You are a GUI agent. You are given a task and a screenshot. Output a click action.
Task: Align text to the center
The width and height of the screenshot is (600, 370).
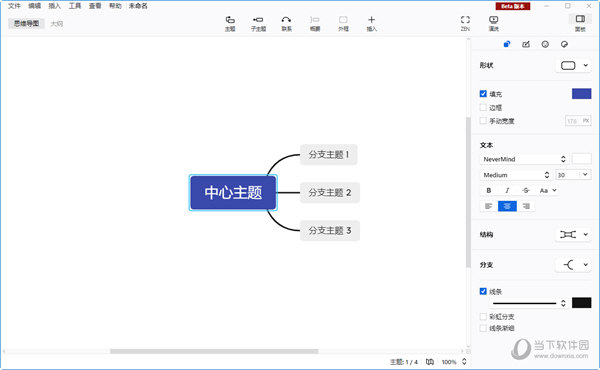507,206
